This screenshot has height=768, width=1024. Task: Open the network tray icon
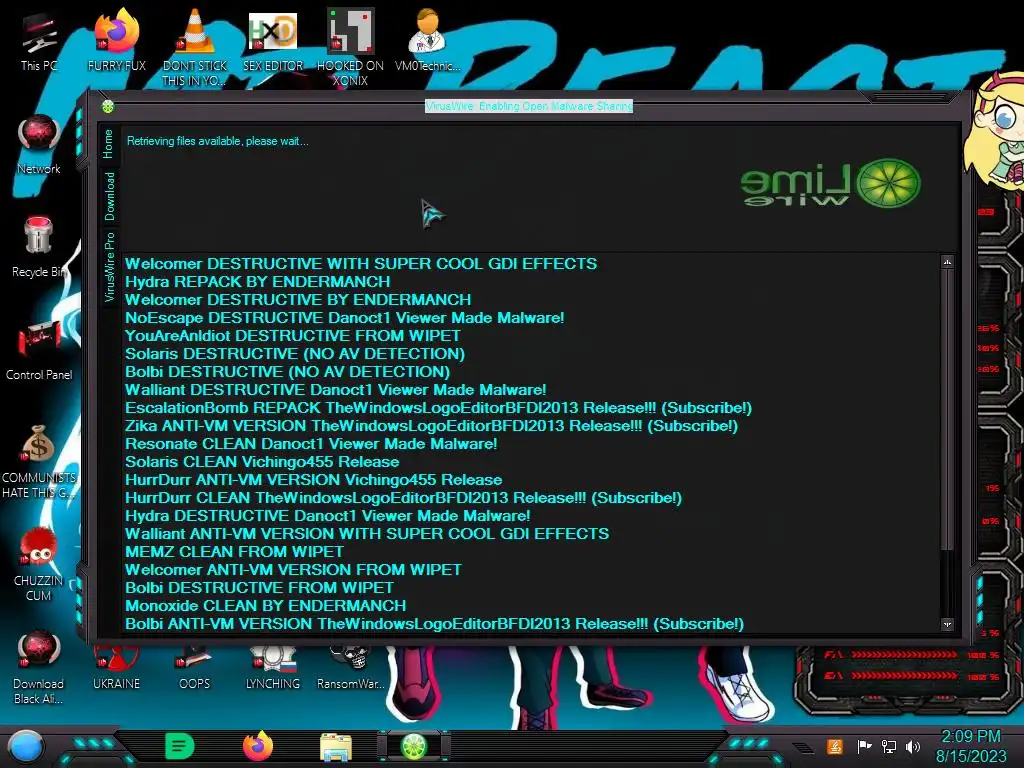[x=889, y=746]
